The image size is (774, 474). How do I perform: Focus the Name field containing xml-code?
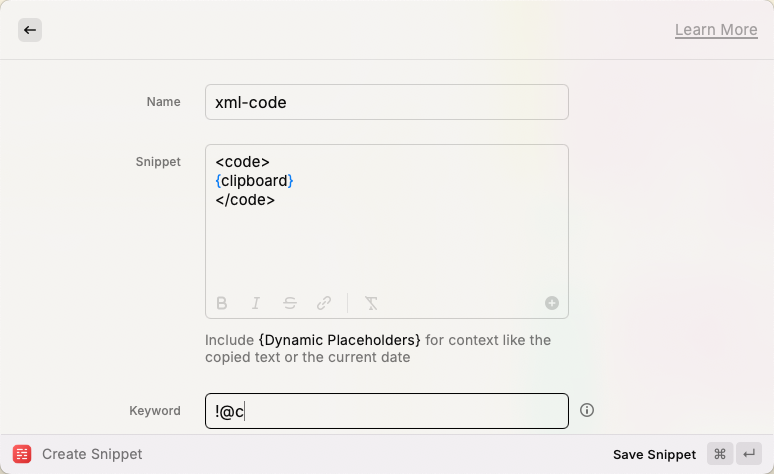[387, 102]
